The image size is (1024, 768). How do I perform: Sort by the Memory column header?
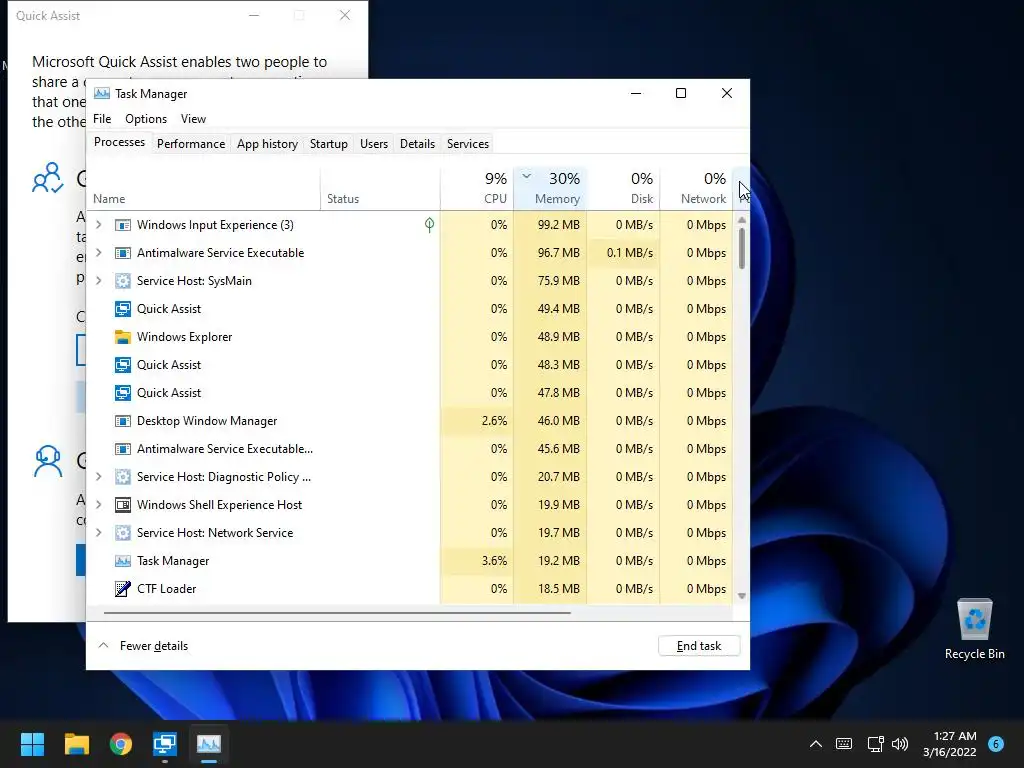coord(551,189)
